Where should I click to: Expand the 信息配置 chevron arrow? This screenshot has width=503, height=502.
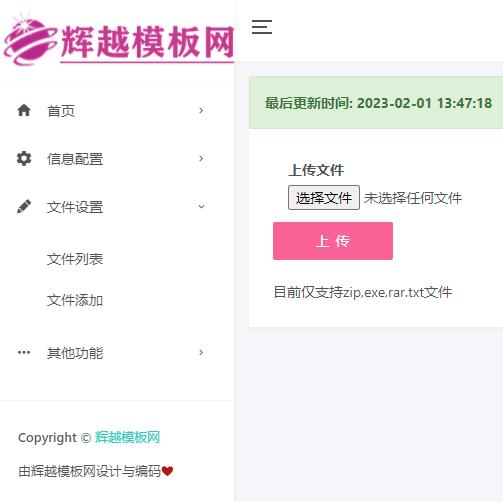click(201, 159)
